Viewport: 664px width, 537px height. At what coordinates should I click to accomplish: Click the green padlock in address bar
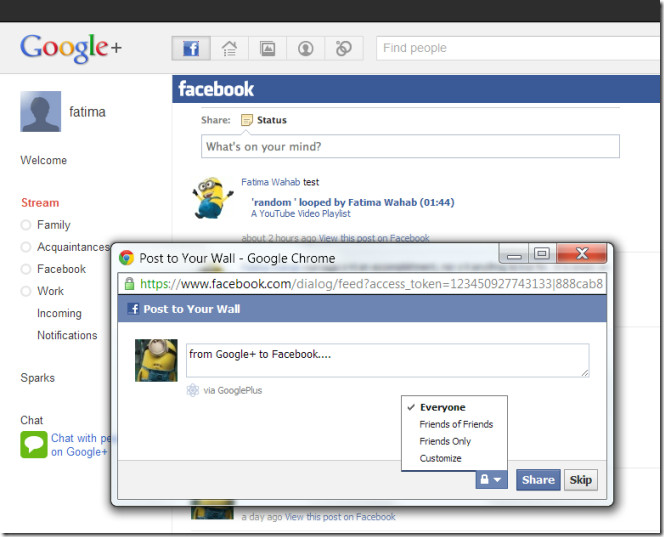(x=129, y=283)
